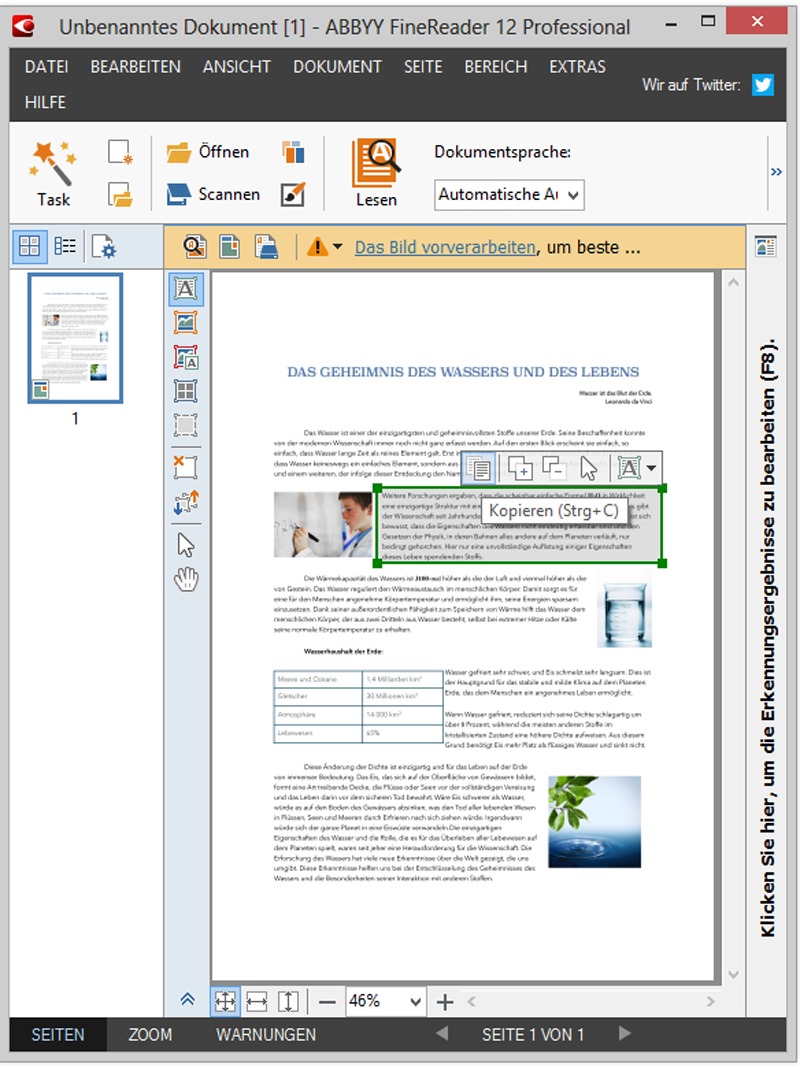800x1068 pixels.
Task: Click the copy icon above selected area
Action: pos(480,467)
